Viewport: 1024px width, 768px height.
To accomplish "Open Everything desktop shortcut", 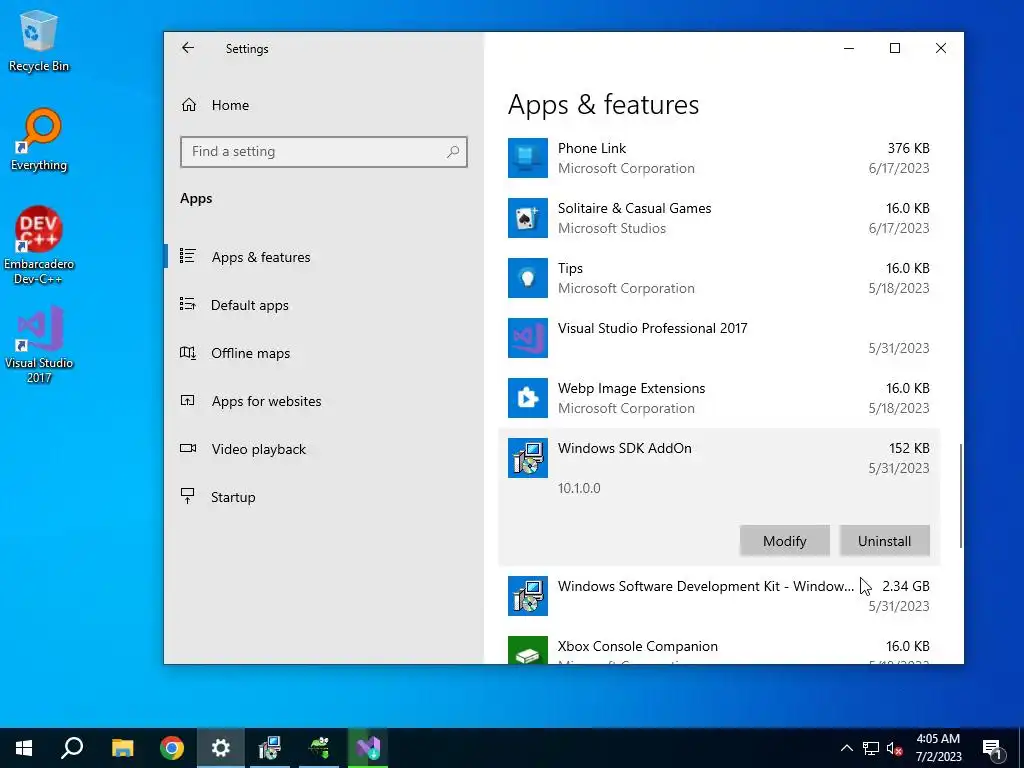I will [39, 140].
